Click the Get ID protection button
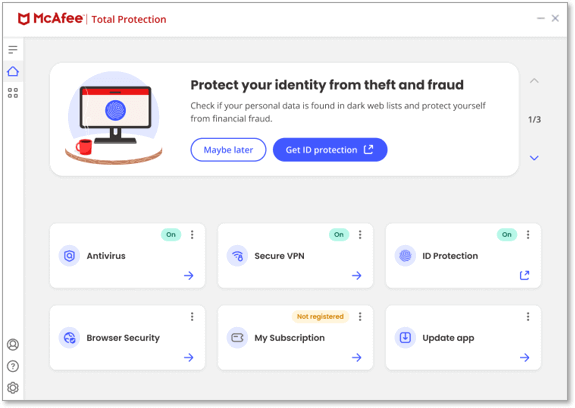 click(x=330, y=150)
